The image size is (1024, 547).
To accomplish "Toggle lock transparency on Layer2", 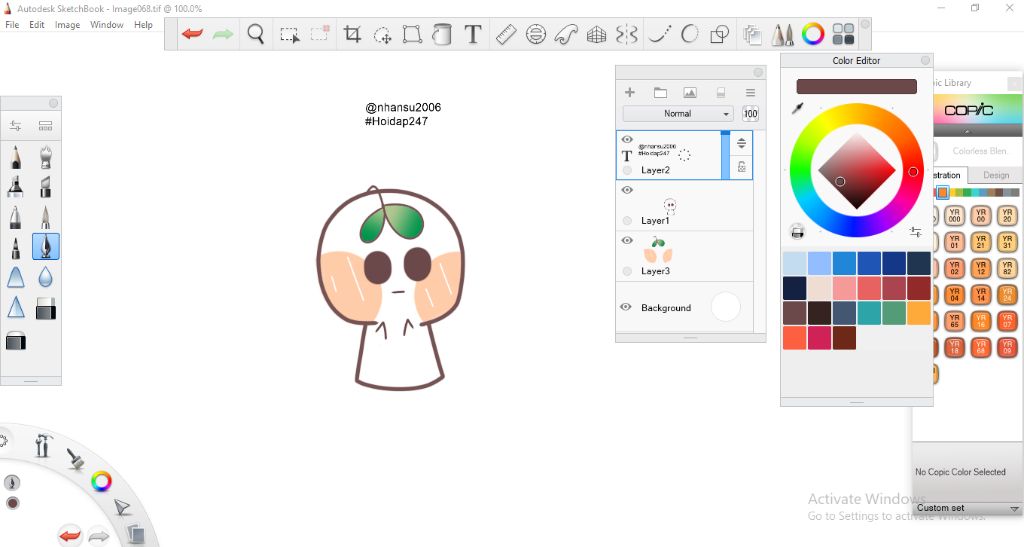I will tap(741, 167).
